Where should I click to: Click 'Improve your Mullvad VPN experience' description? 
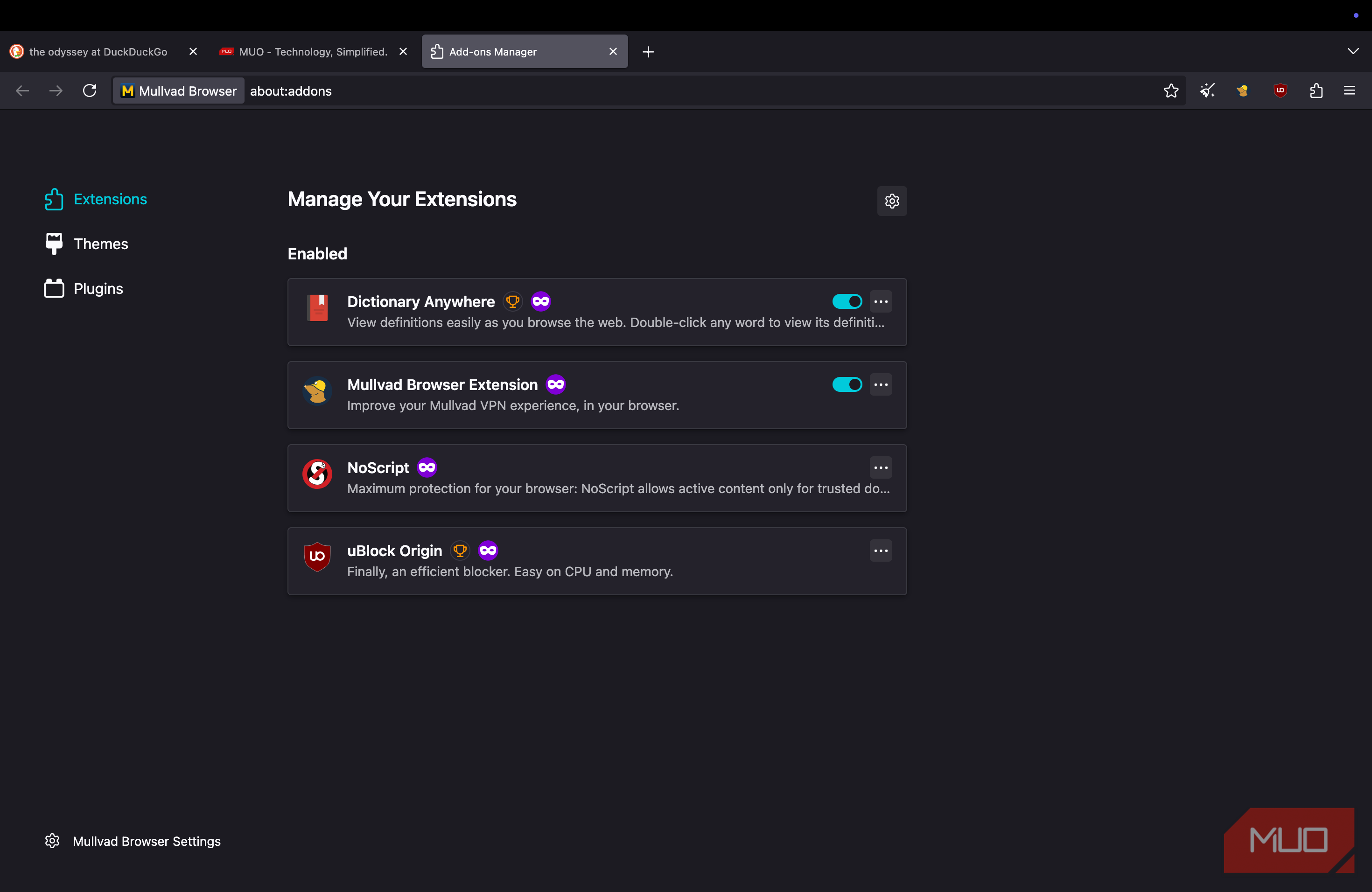(x=512, y=406)
